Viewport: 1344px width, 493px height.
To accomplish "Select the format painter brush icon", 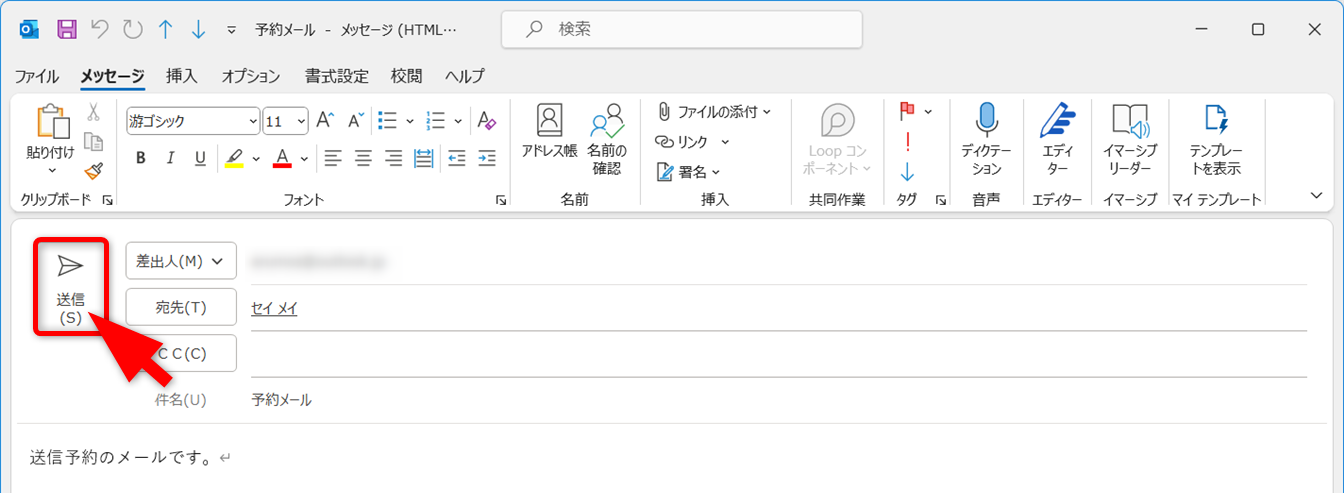I will 93,172.
